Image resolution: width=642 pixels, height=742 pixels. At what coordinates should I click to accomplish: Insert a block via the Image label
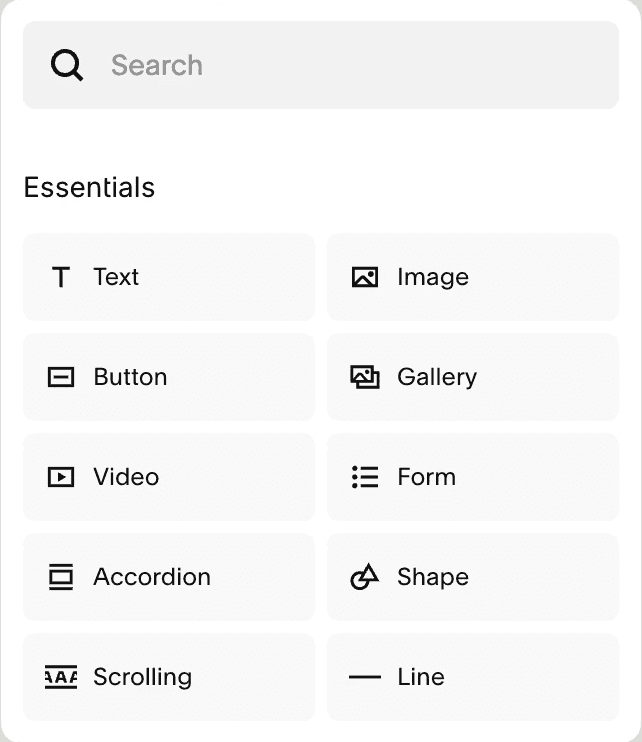click(x=433, y=277)
